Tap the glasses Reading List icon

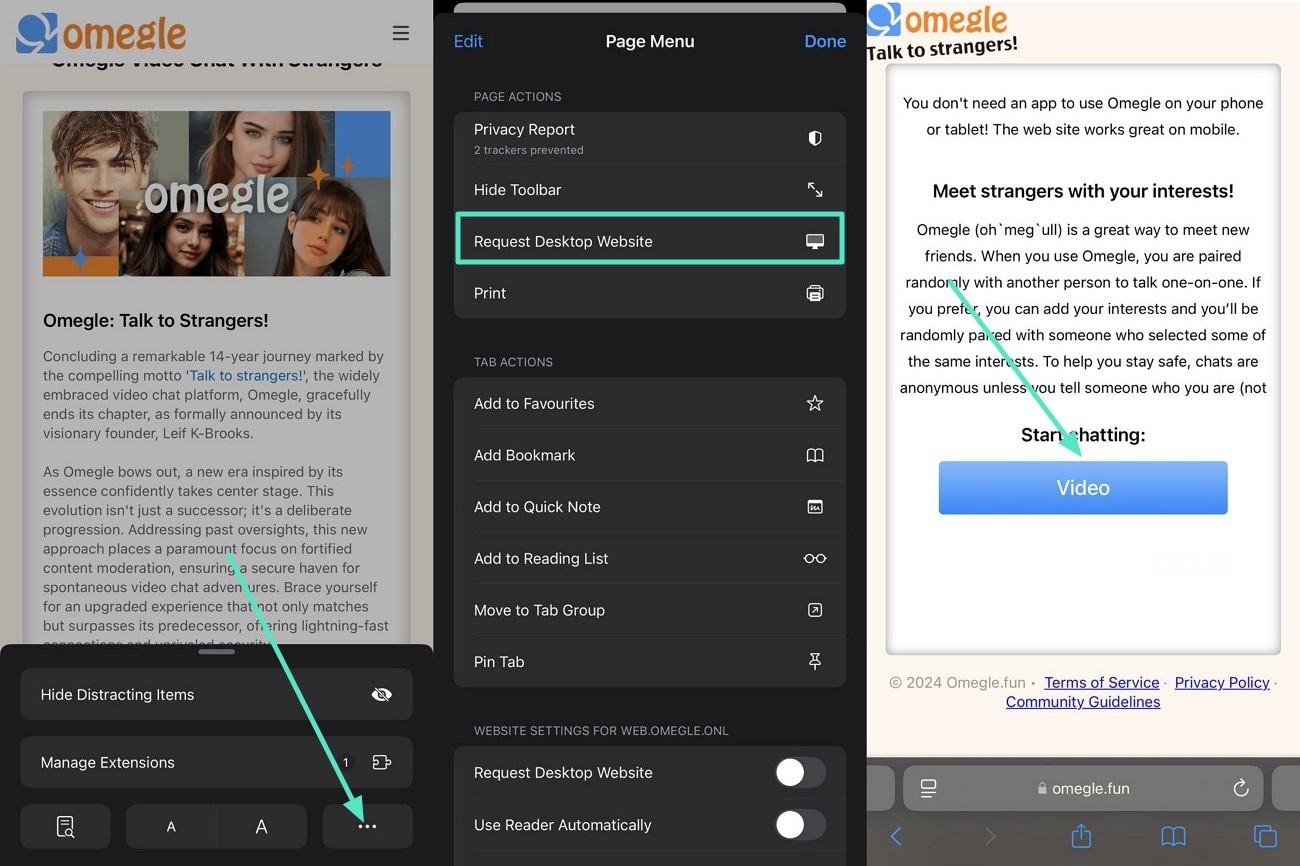815,558
